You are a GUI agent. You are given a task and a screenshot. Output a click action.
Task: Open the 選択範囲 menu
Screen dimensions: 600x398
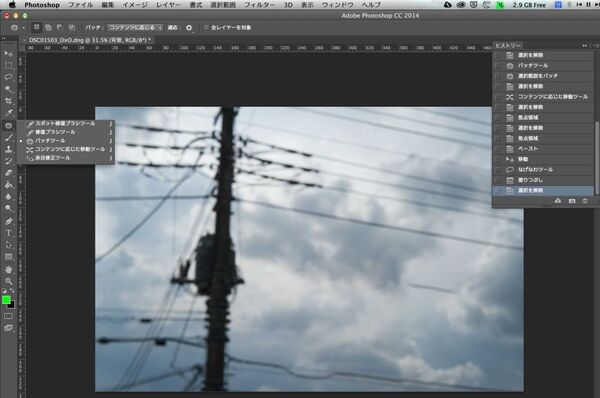point(223,5)
